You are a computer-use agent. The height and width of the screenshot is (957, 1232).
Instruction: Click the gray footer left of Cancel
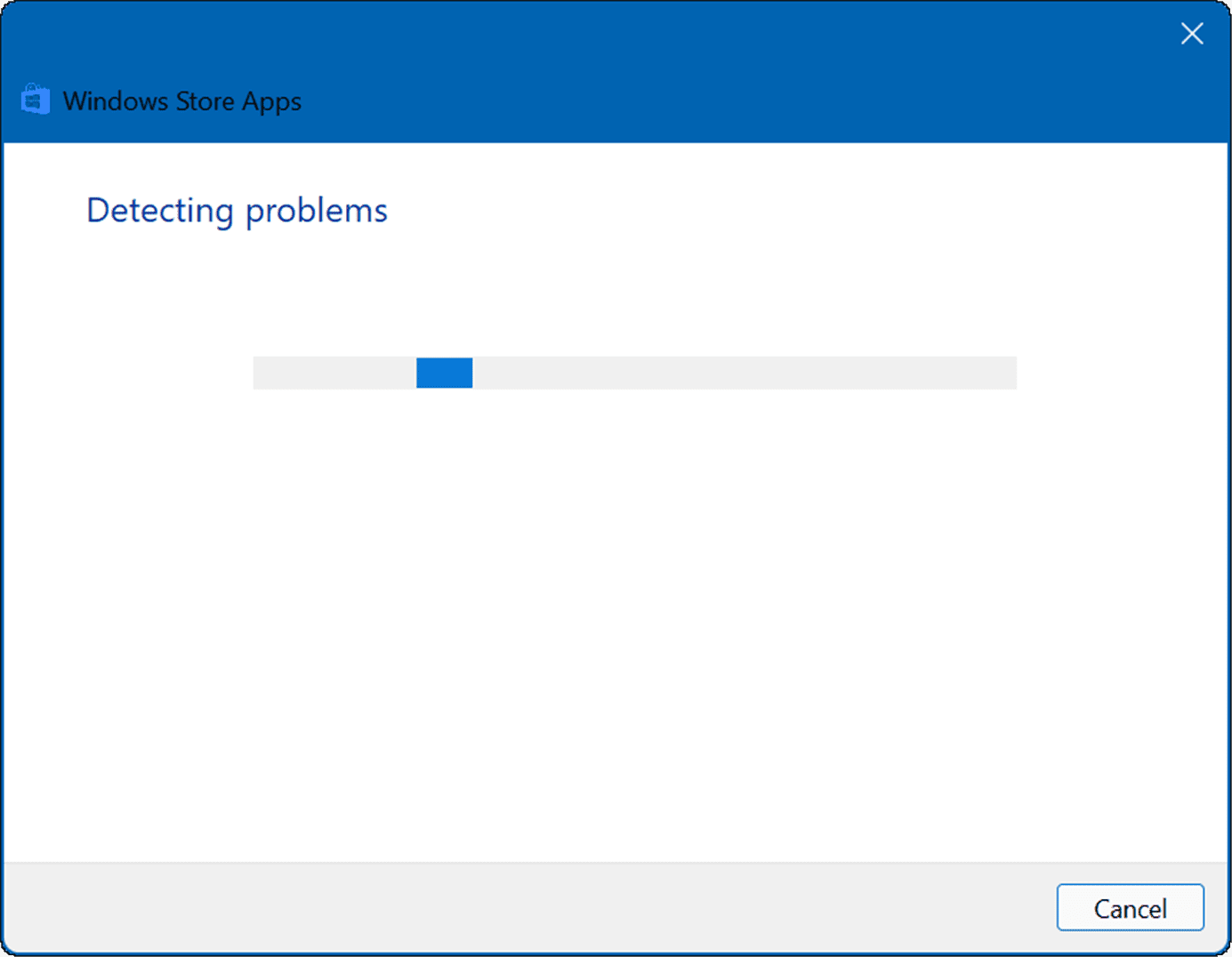tap(534, 907)
